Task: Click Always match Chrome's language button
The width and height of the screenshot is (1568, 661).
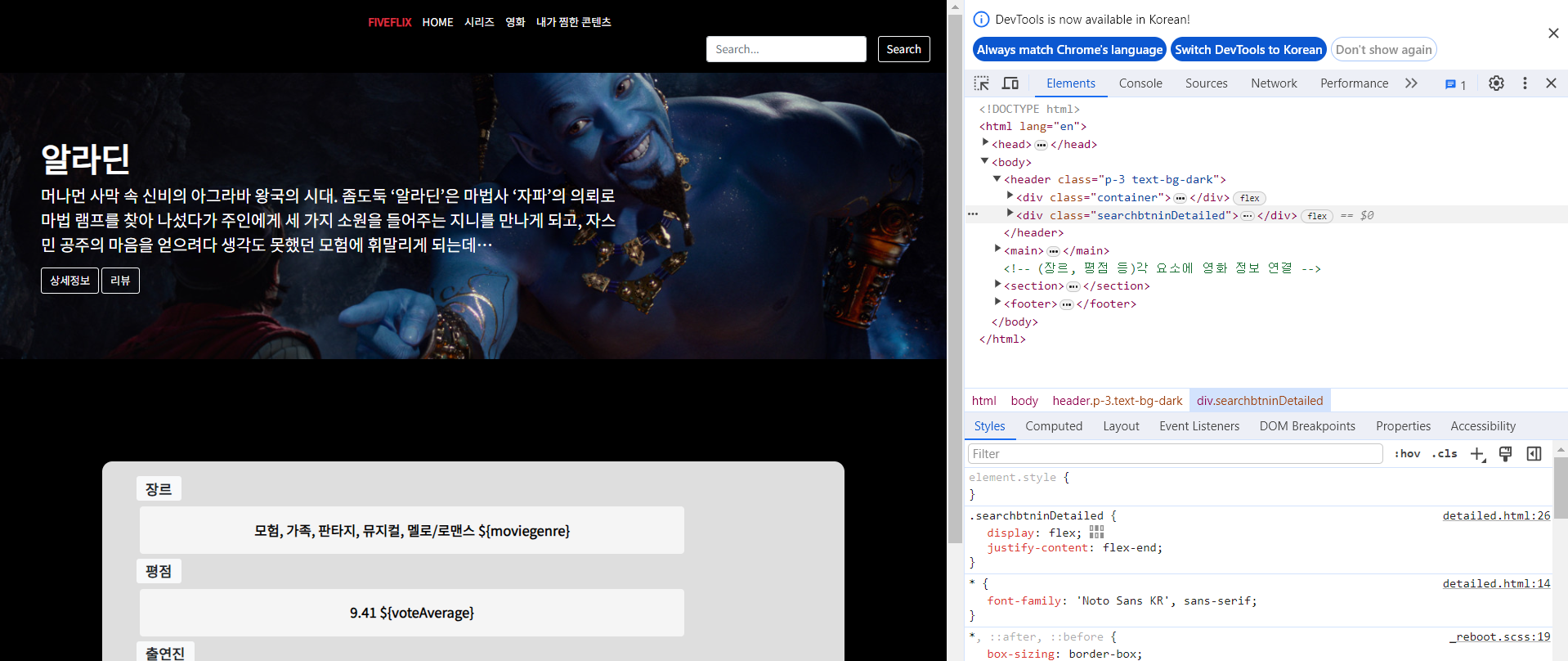Action: click(x=1069, y=50)
